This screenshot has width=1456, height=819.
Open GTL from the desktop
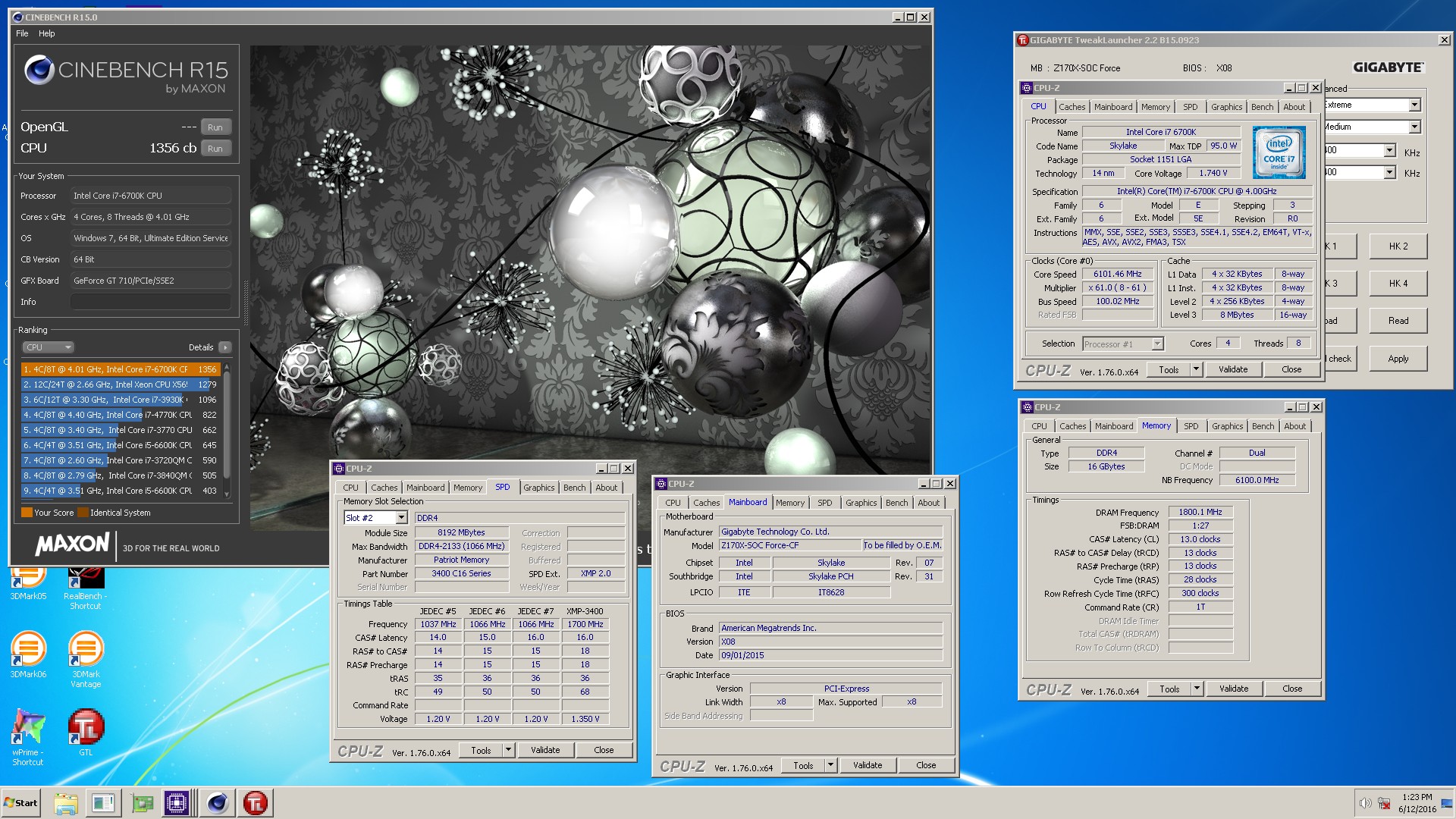tap(85, 724)
